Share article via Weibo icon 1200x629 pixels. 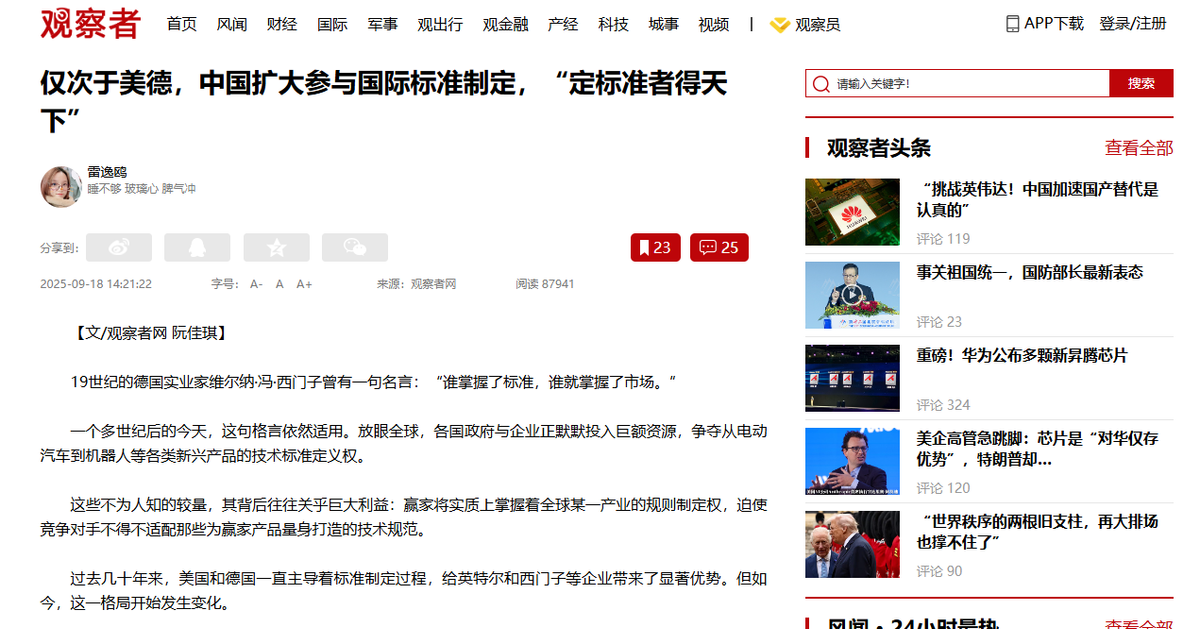(119, 247)
